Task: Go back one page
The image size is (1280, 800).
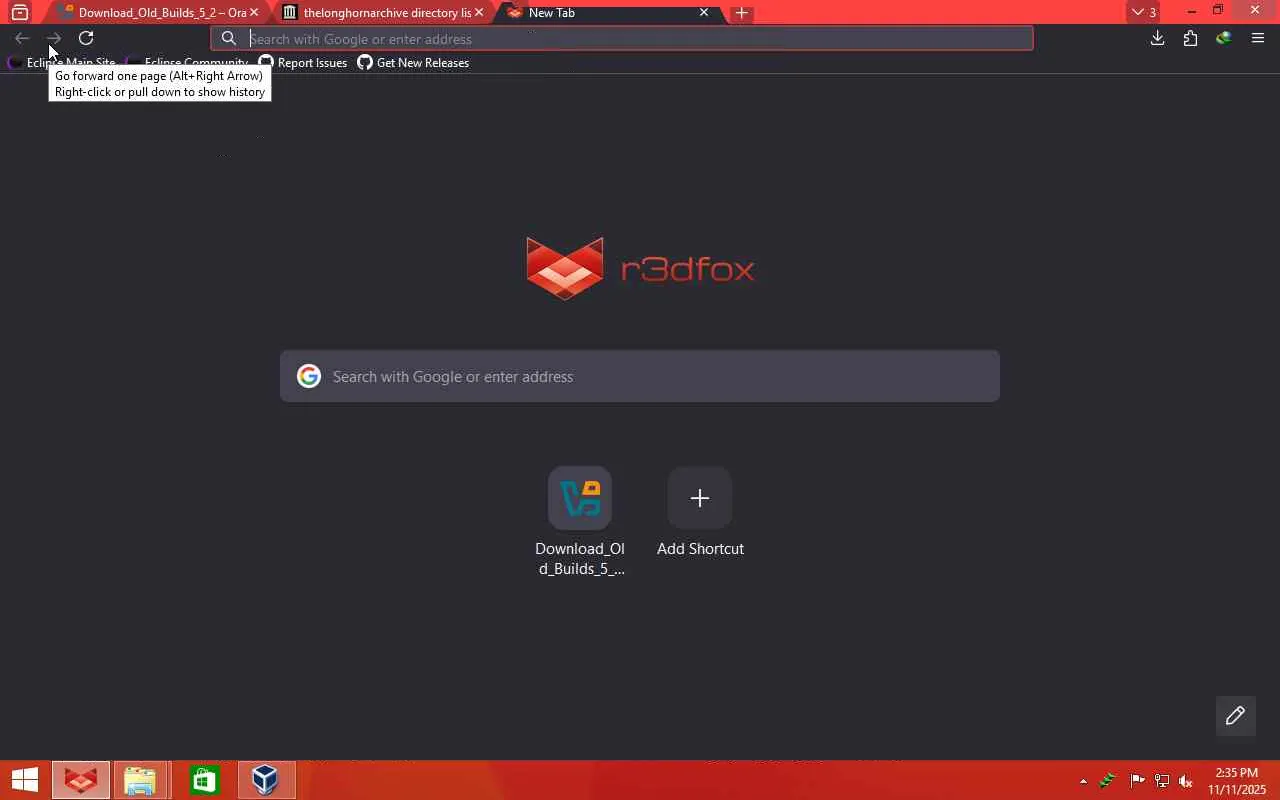Action: pyautogui.click(x=22, y=38)
